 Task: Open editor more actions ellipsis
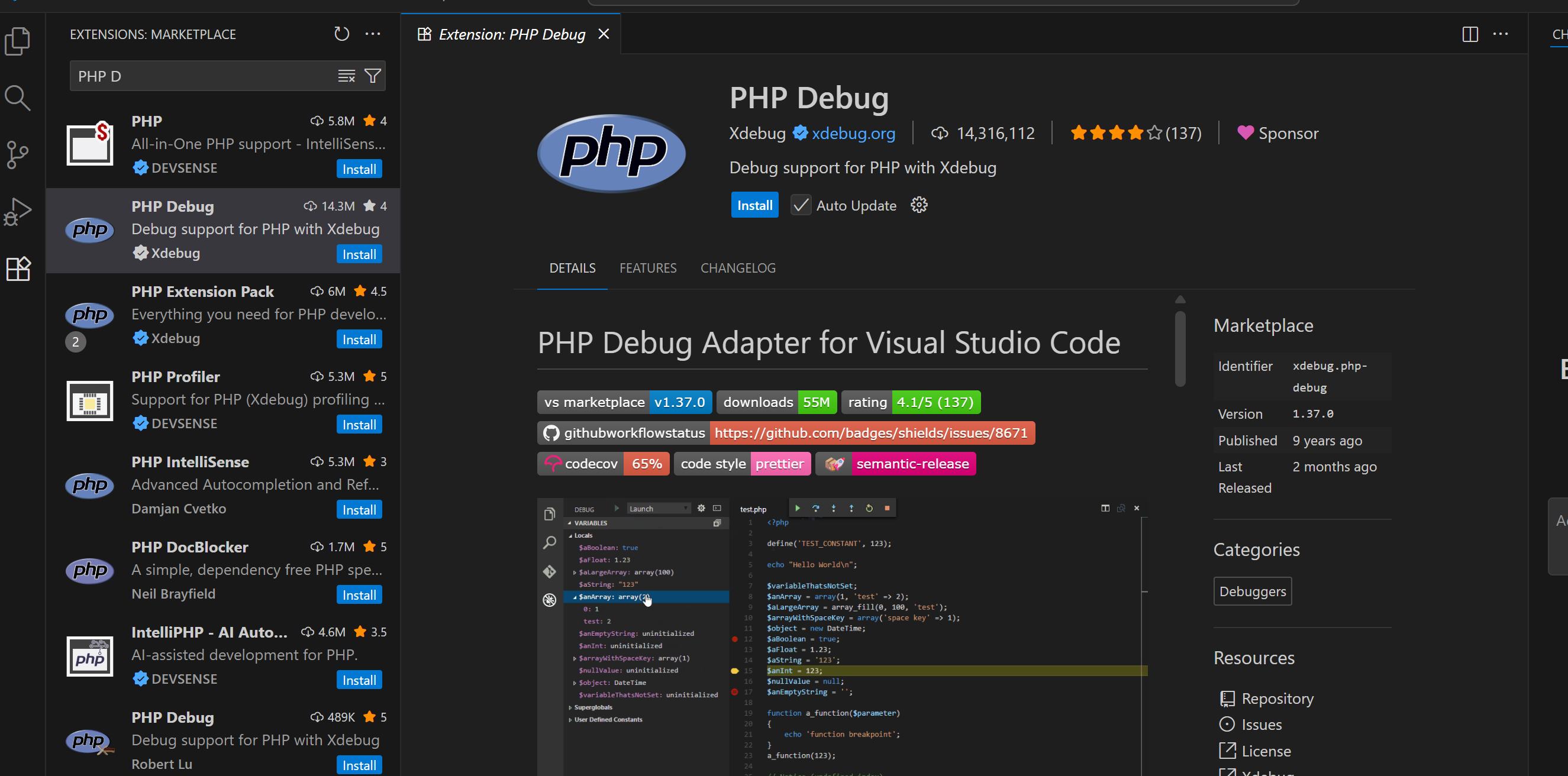[x=1501, y=34]
